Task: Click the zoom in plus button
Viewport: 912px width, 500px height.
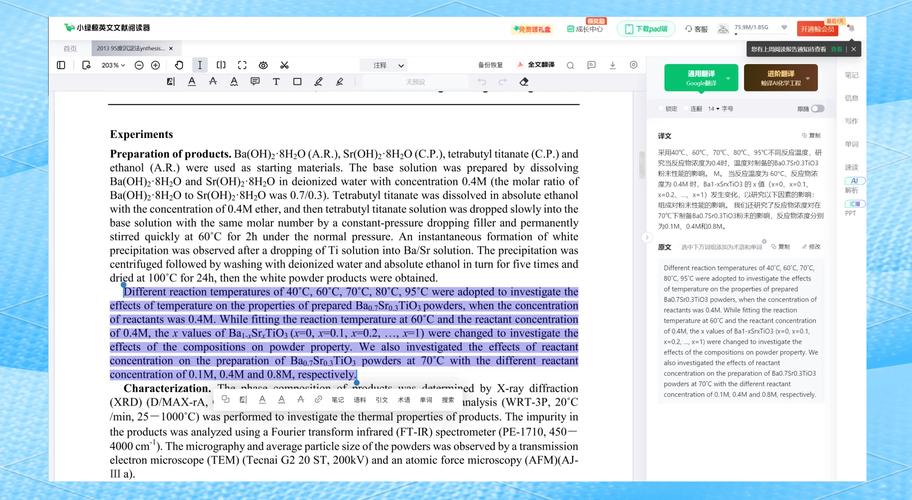Action: pyautogui.click(x=155, y=65)
